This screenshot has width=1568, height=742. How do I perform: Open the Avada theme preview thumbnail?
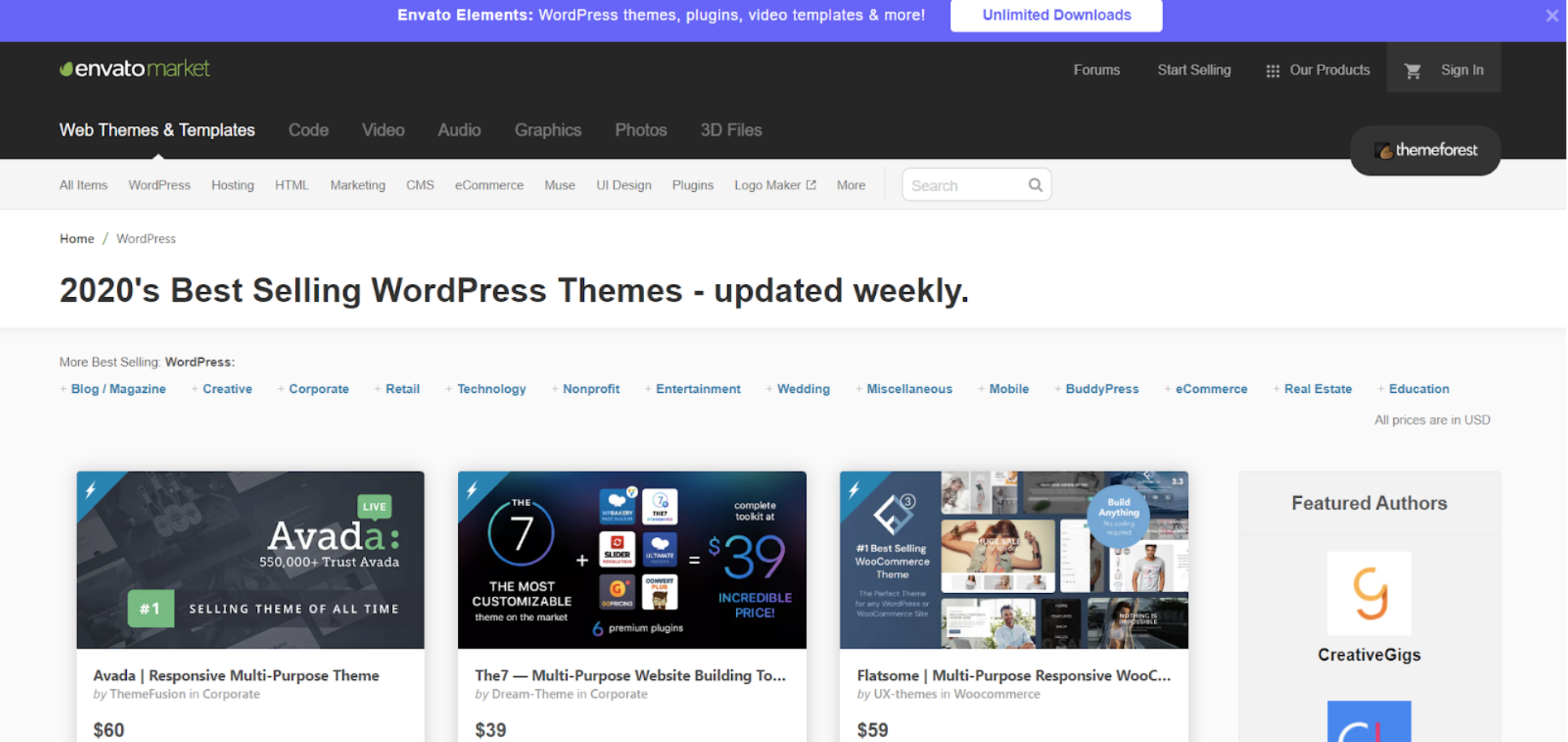[250, 560]
